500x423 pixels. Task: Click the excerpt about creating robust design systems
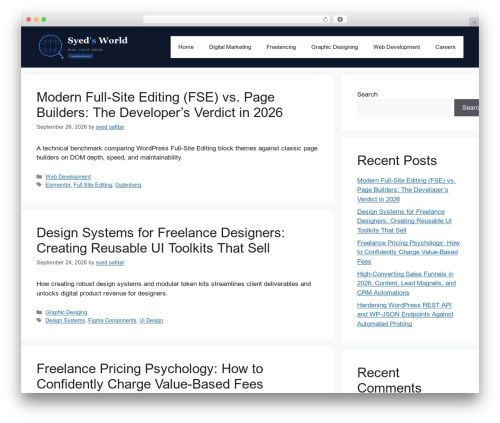tap(174, 289)
